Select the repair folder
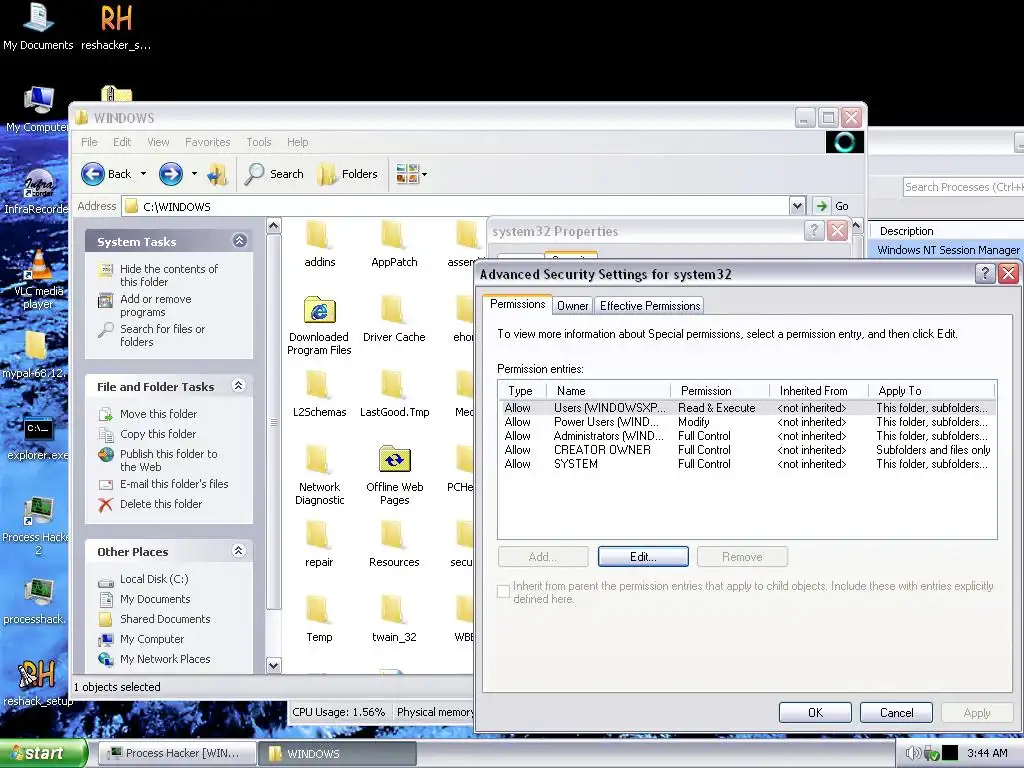Viewport: 1024px width, 768px height. pyautogui.click(x=319, y=545)
